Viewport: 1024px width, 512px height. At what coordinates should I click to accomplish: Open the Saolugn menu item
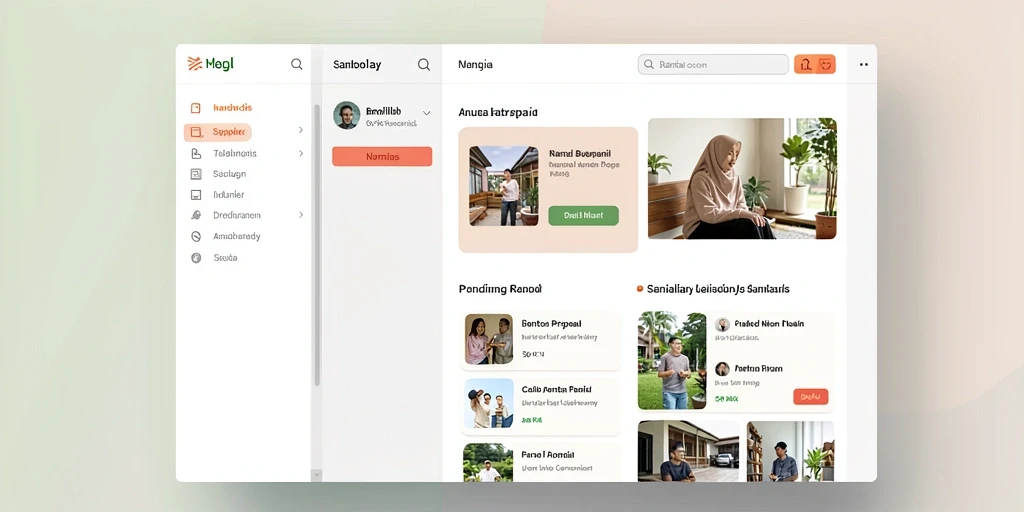point(229,174)
